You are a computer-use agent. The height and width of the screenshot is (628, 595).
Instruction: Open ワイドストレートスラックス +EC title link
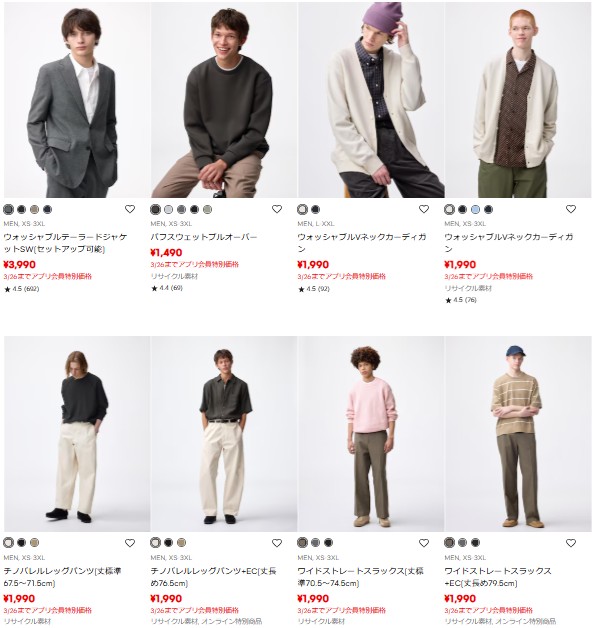pyautogui.click(x=498, y=577)
